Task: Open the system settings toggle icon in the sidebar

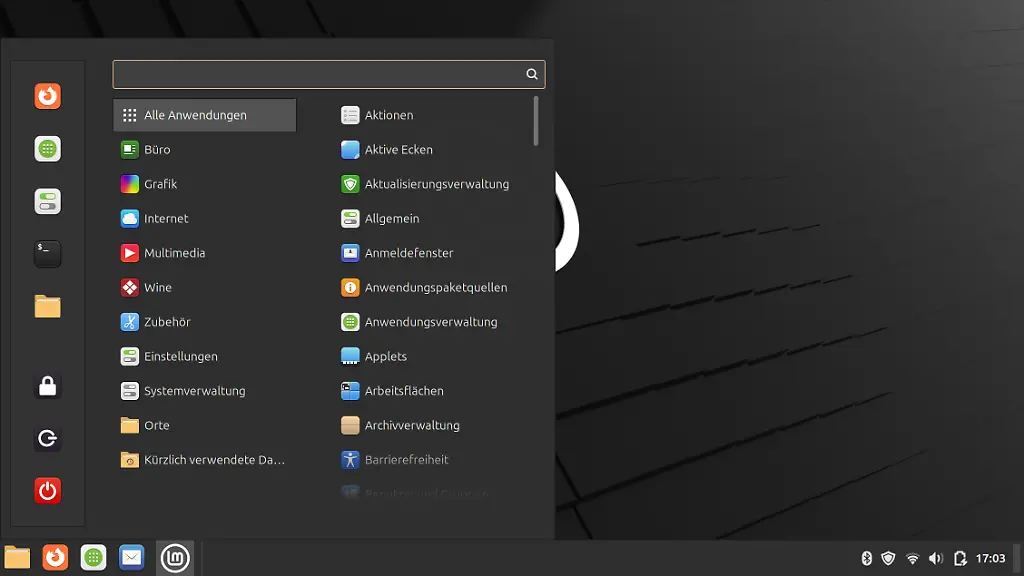Action: (x=47, y=201)
